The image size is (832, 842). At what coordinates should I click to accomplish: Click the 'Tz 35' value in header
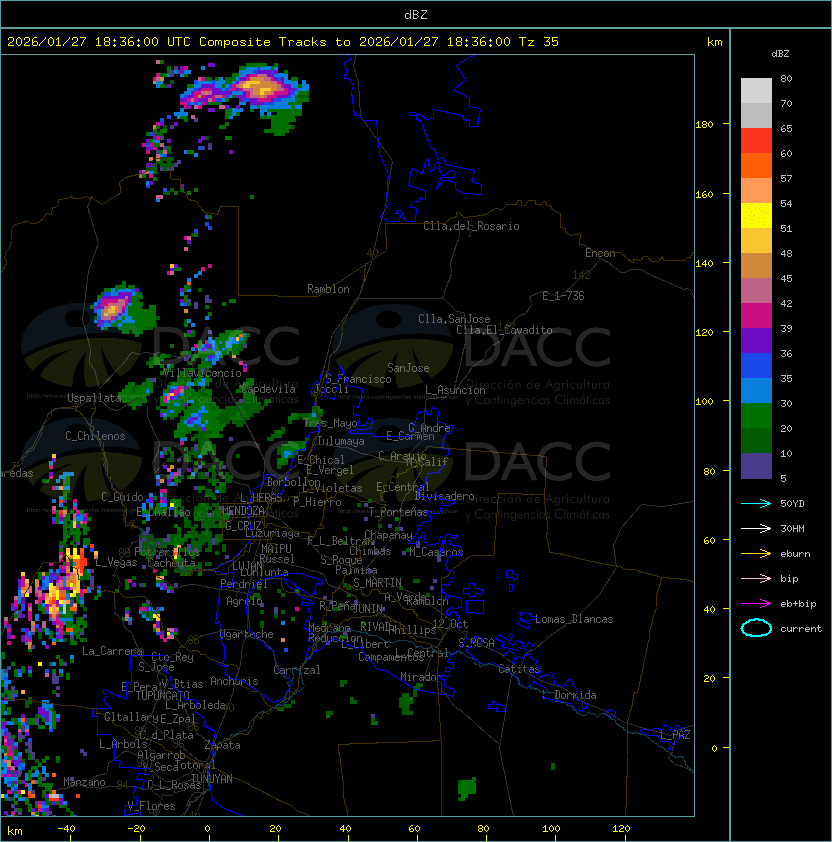point(539,42)
